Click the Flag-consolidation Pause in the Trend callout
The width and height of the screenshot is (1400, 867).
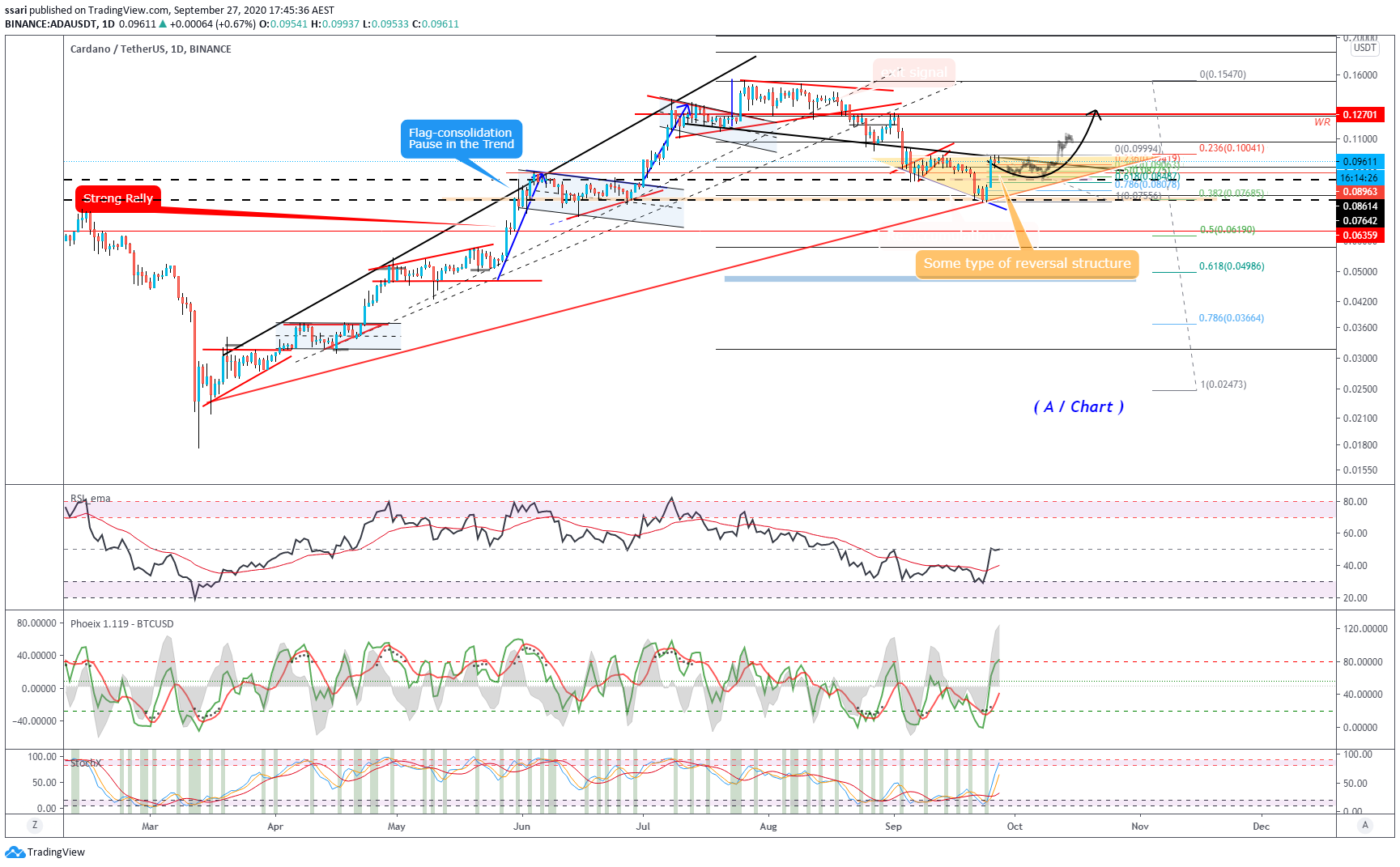461,138
